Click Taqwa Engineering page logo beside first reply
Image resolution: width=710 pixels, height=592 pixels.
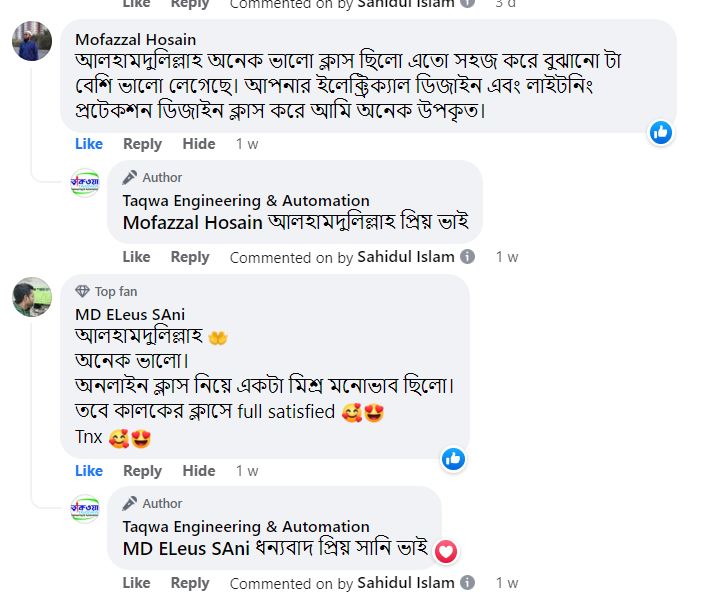(x=85, y=182)
